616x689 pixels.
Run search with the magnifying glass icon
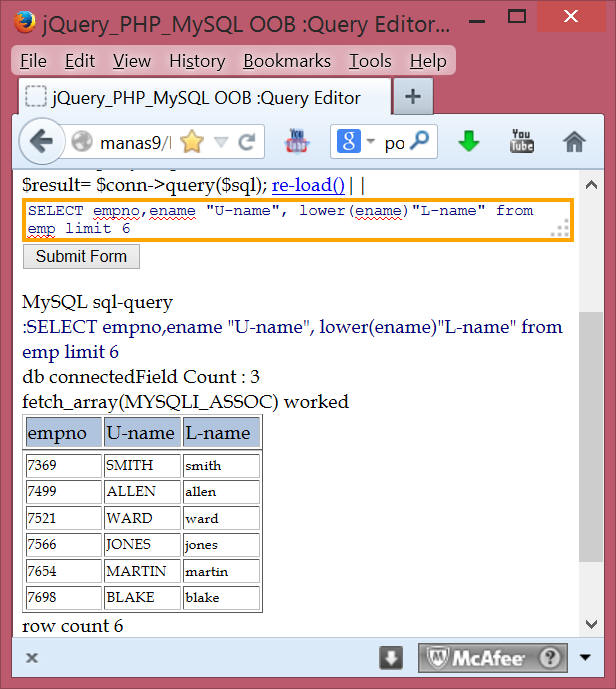click(420, 141)
